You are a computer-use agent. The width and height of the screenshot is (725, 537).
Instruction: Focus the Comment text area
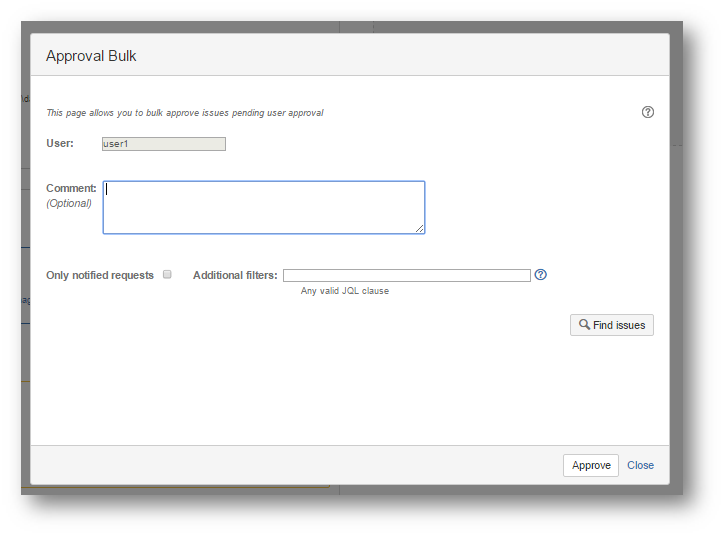pos(264,207)
